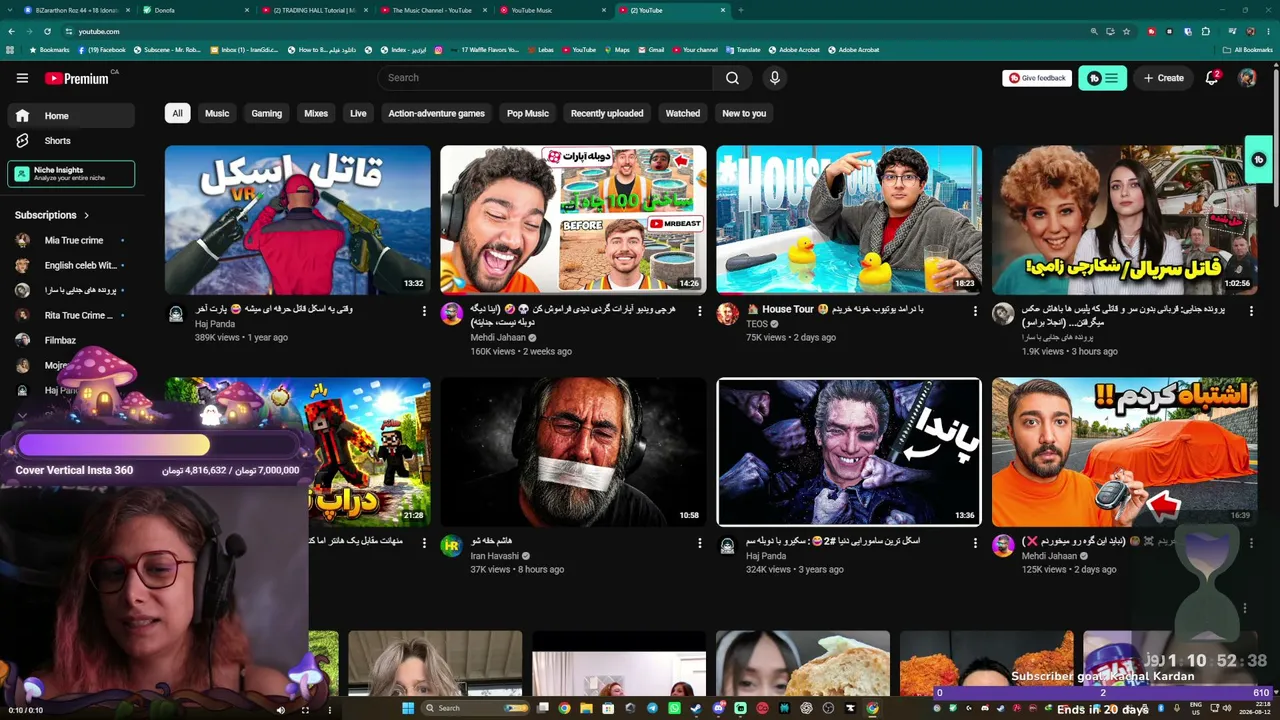Open Mia True crime subscription
Screen dimensions: 1280x720
(x=71, y=240)
